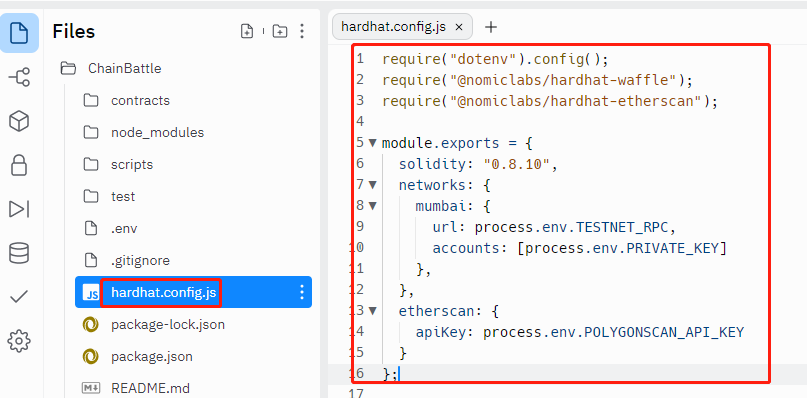Open the Files sidebar icon
The width and height of the screenshot is (807, 398).
coord(19,33)
